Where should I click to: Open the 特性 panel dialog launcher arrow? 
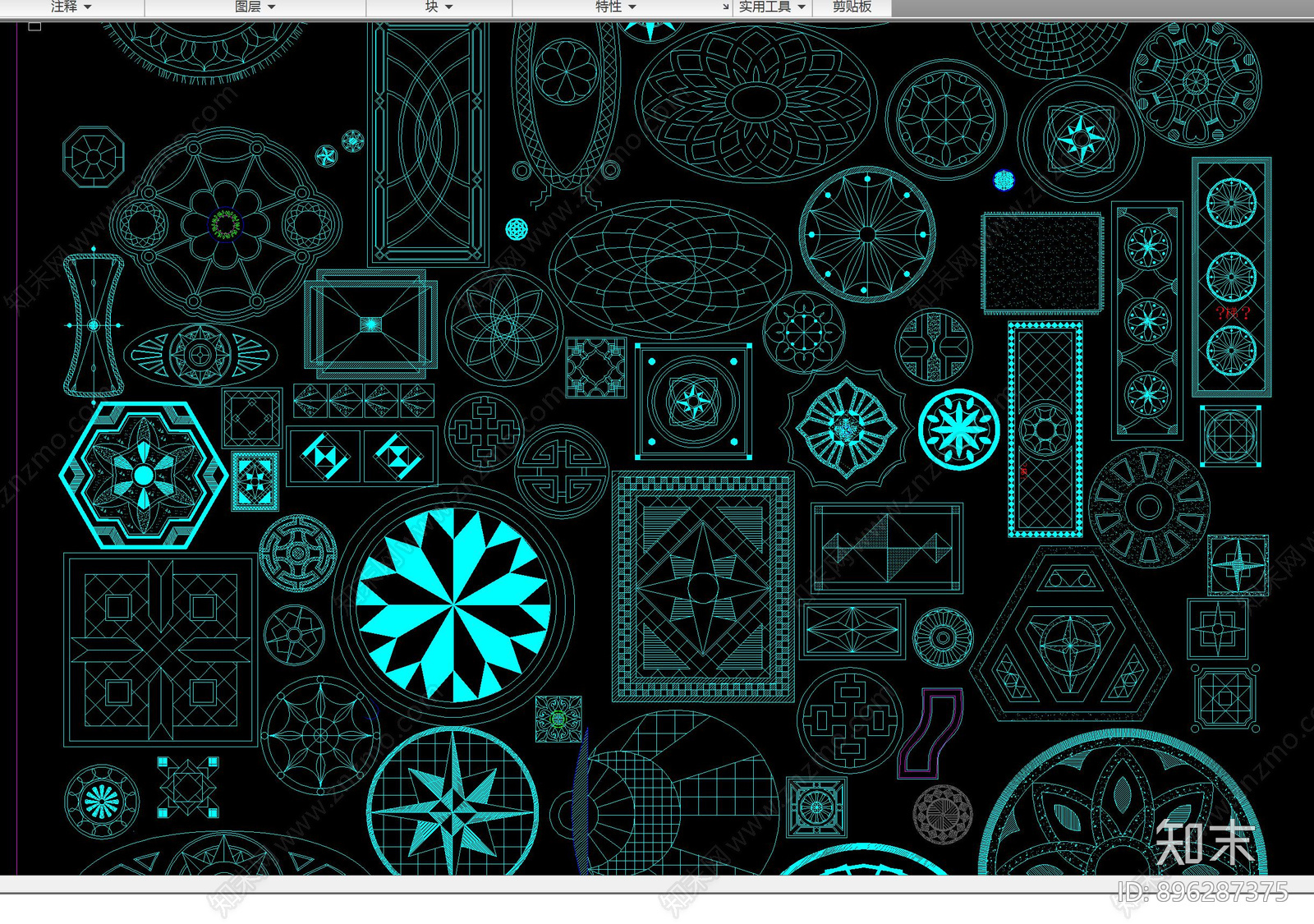click(x=725, y=7)
